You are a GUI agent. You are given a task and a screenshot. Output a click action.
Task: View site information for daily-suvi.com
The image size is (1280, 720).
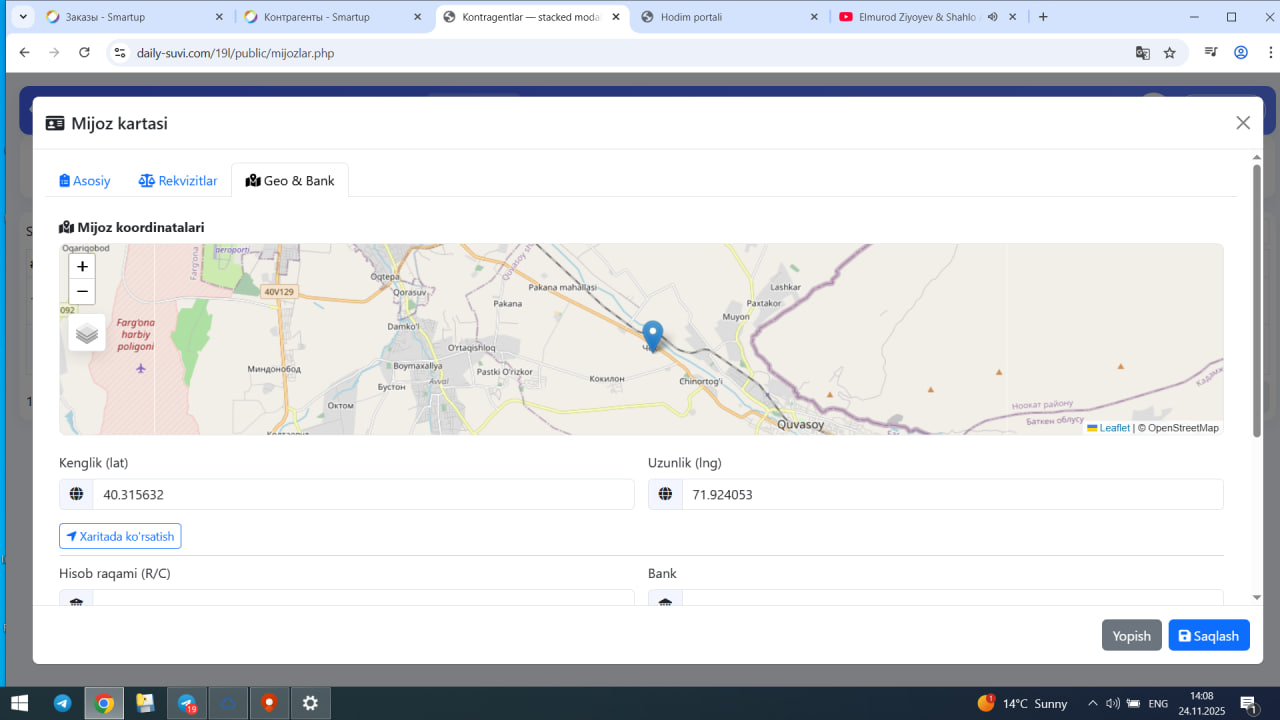[119, 53]
